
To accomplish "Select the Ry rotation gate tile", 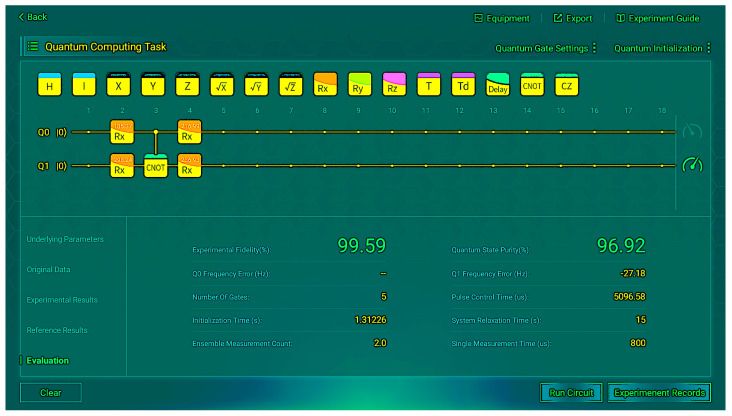I will (x=359, y=85).
